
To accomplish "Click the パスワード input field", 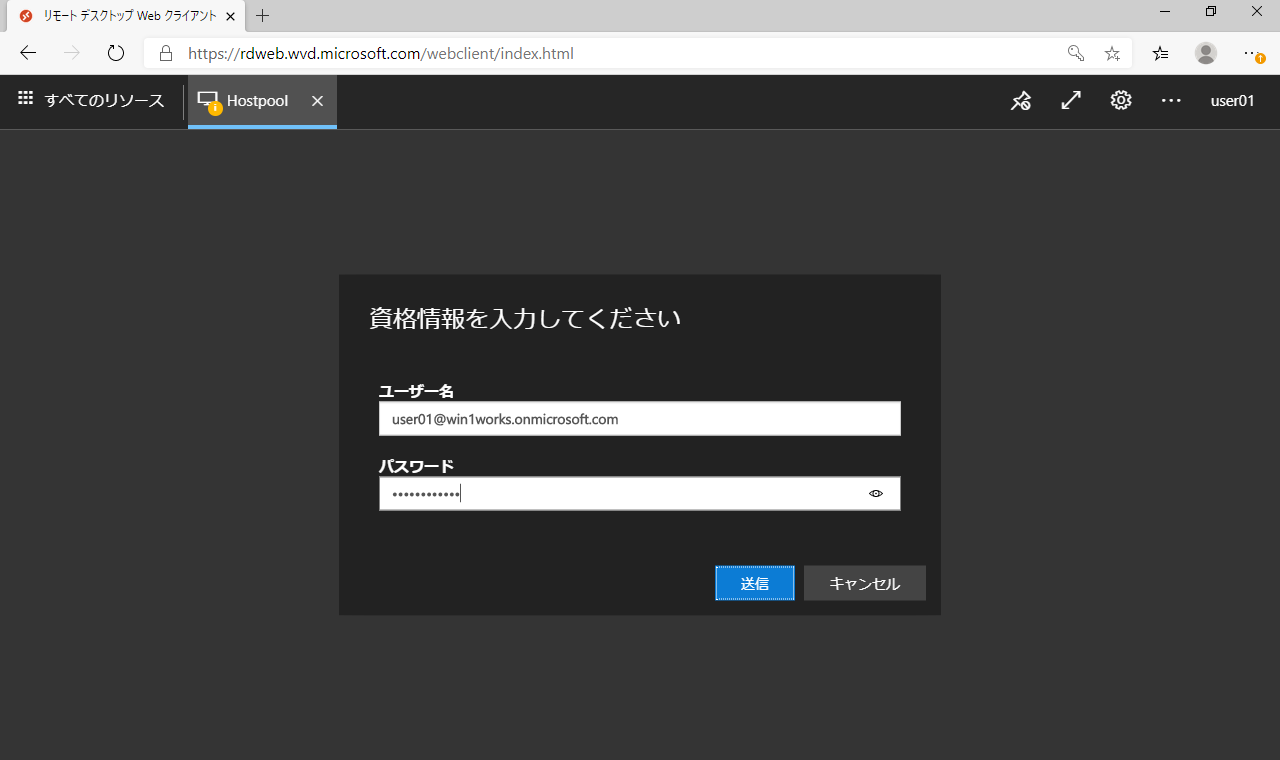I will click(x=640, y=493).
